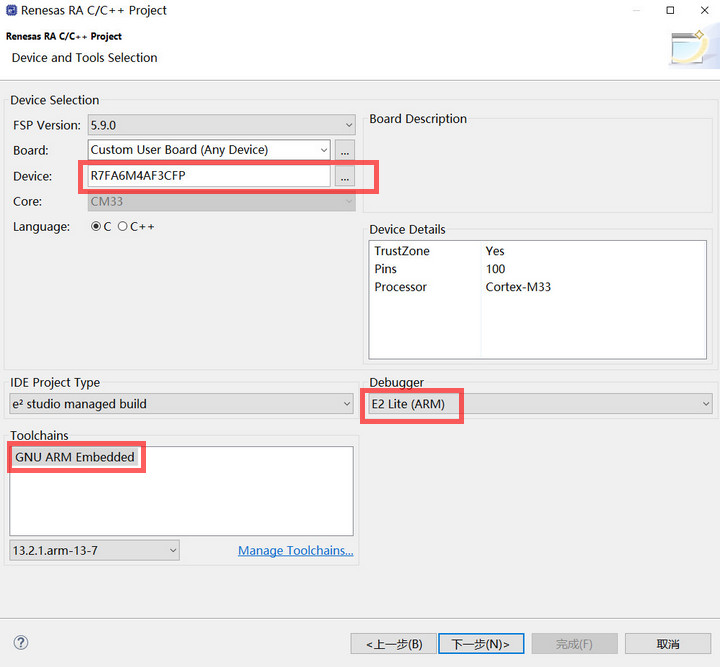Image resolution: width=720 pixels, height=667 pixels.
Task: Click the 取消 cancel button
Action: pos(668,644)
